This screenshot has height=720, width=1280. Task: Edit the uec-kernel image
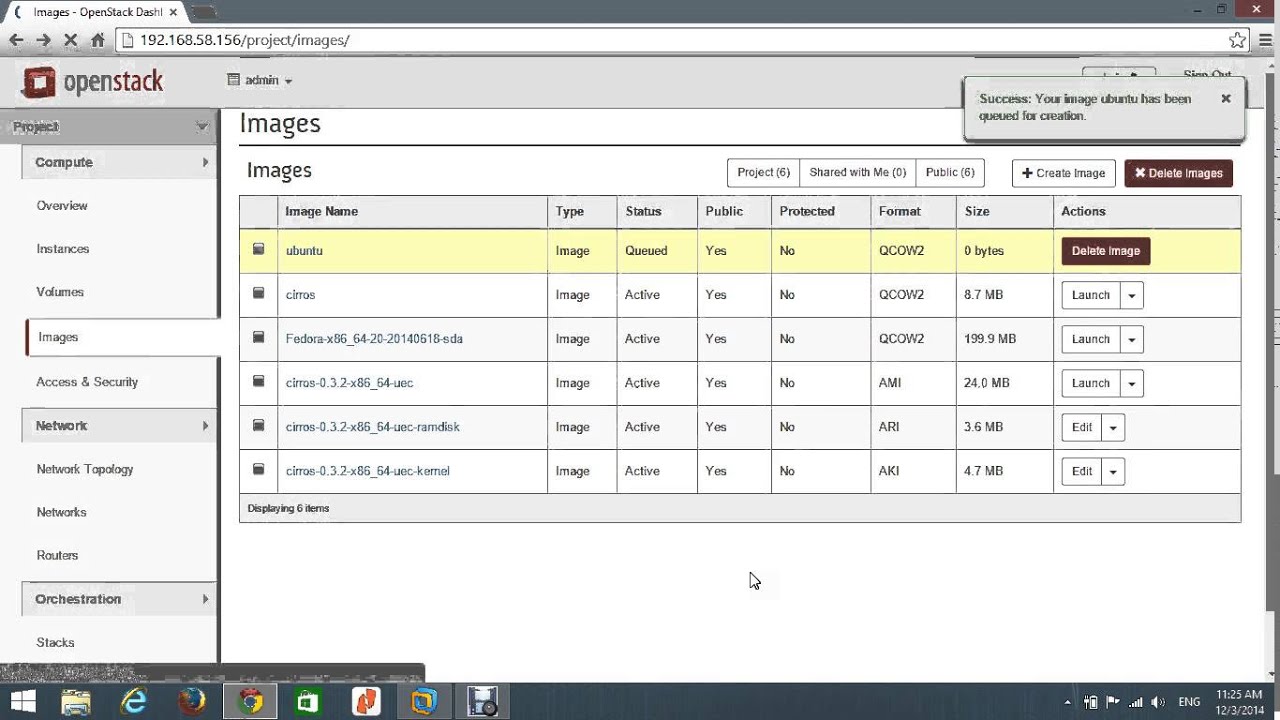pos(1082,471)
